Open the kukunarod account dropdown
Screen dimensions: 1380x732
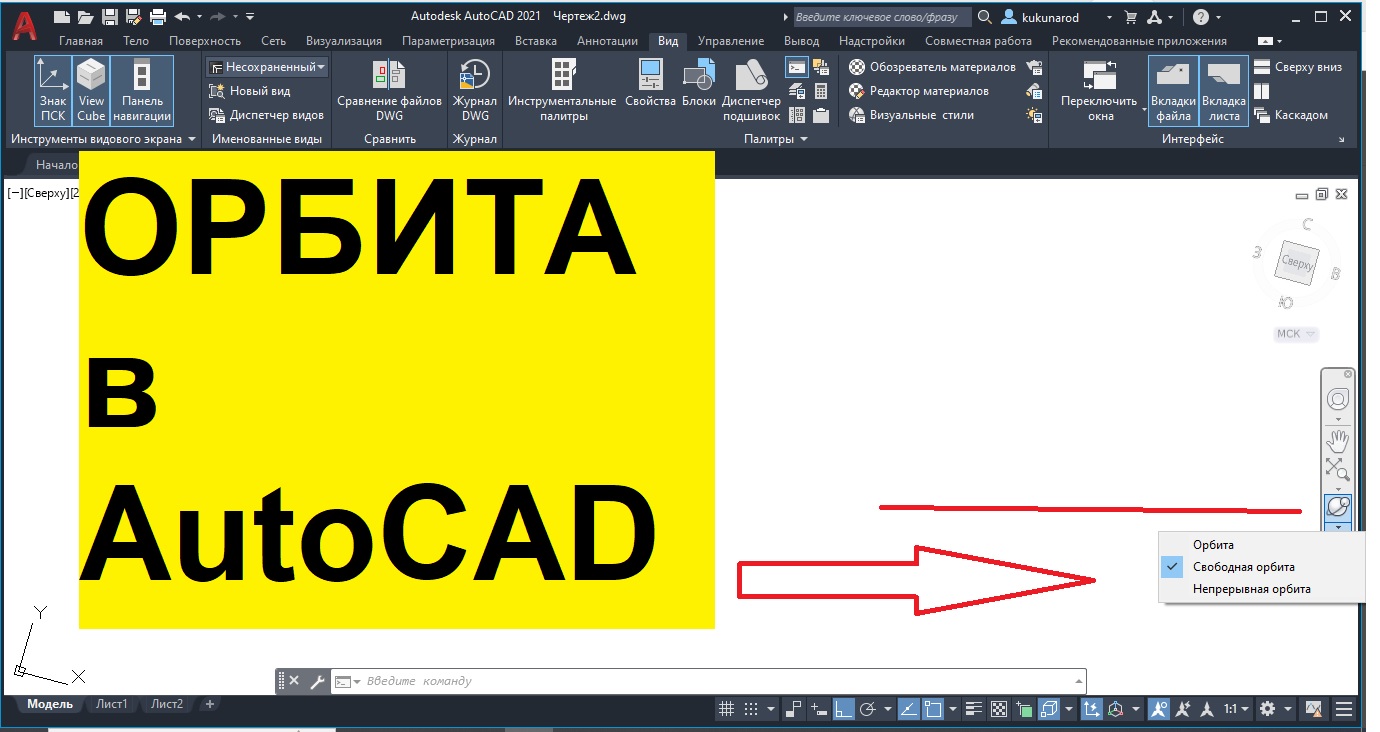pyautogui.click(x=1059, y=17)
